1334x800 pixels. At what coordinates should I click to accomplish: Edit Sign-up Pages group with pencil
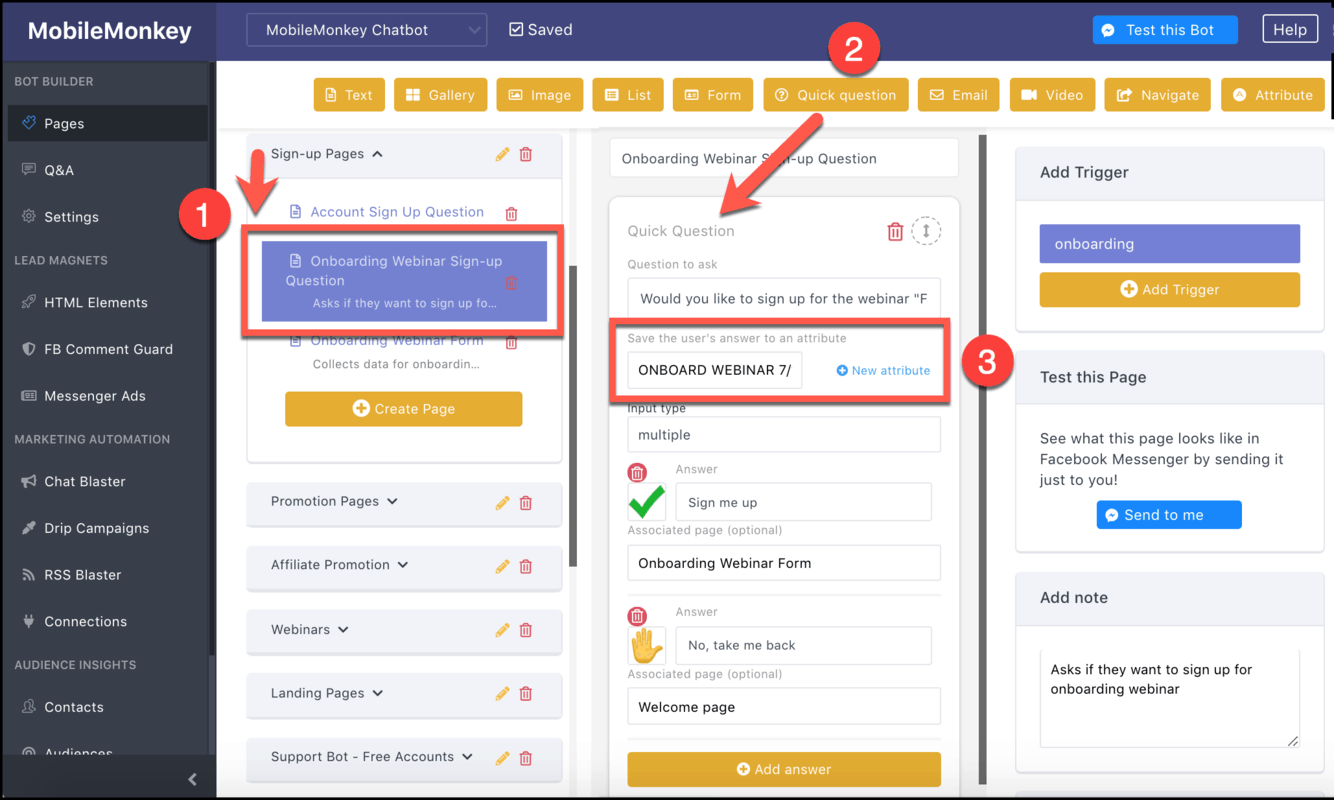coord(503,154)
